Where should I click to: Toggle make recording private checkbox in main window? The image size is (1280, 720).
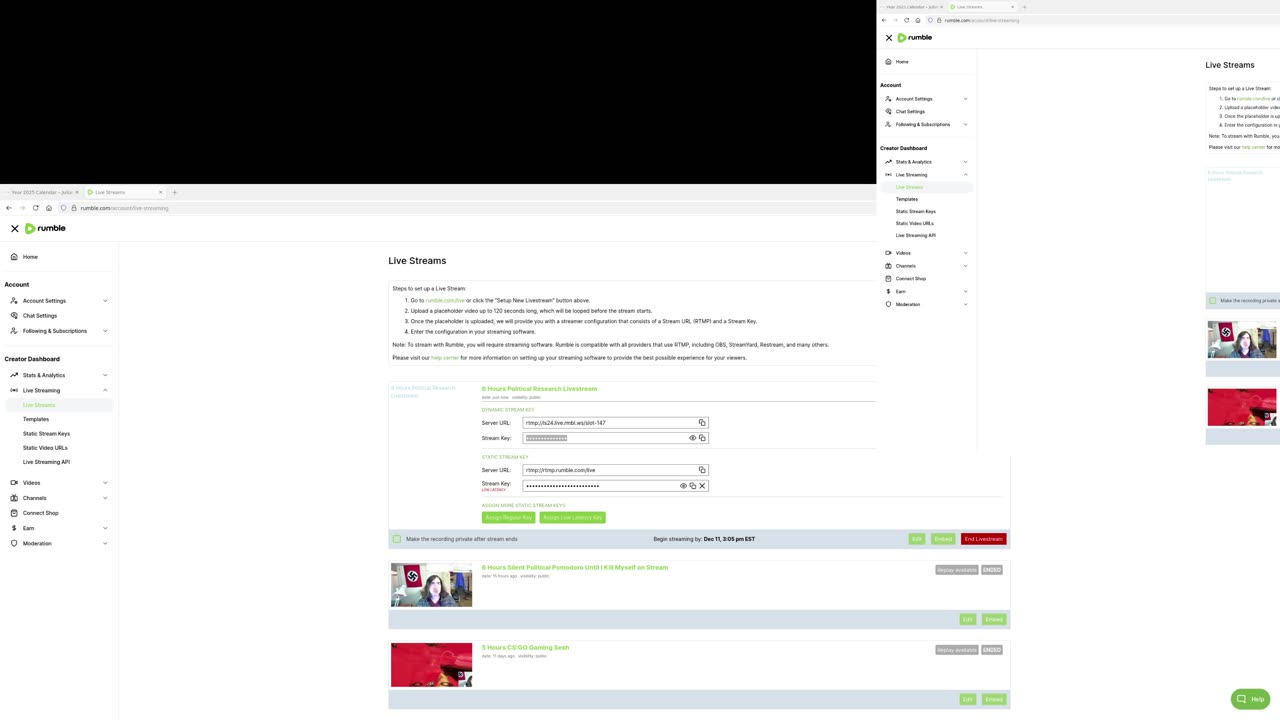tap(397, 539)
